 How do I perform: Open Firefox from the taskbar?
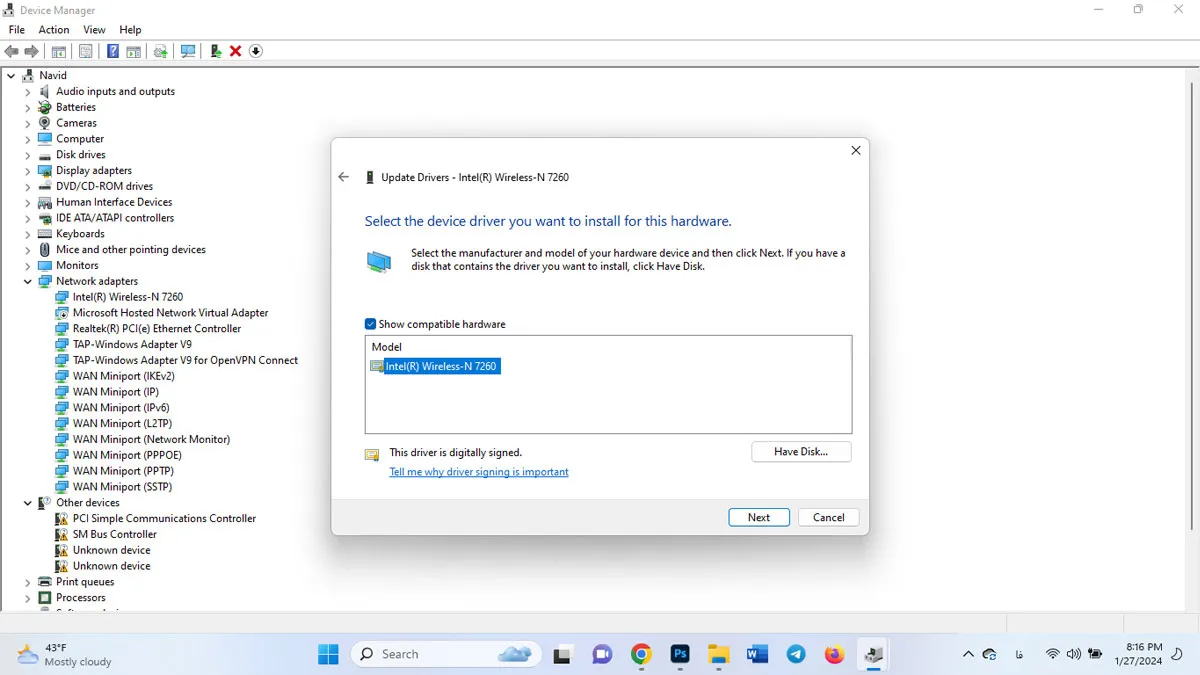[x=834, y=654]
